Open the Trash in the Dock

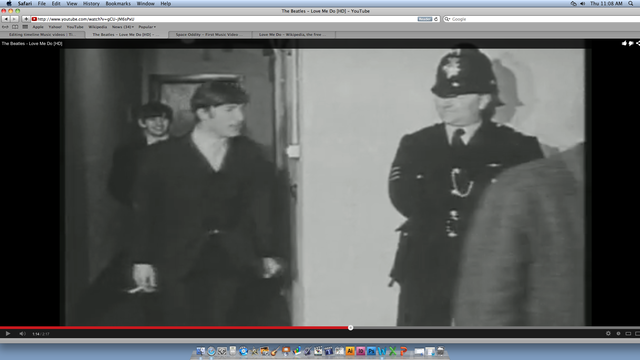(440, 351)
